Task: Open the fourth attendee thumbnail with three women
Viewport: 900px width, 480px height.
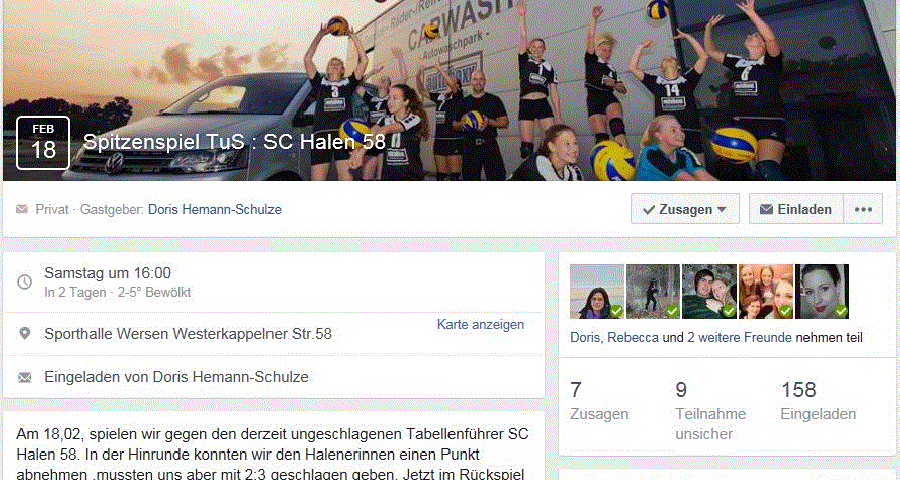Action: click(766, 291)
